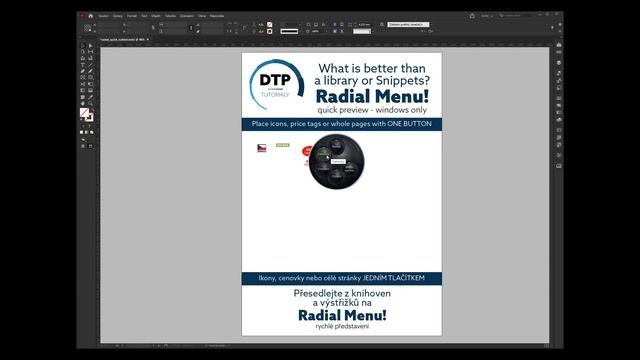Open the Objekt menu
640x360 pixels.
click(156, 16)
